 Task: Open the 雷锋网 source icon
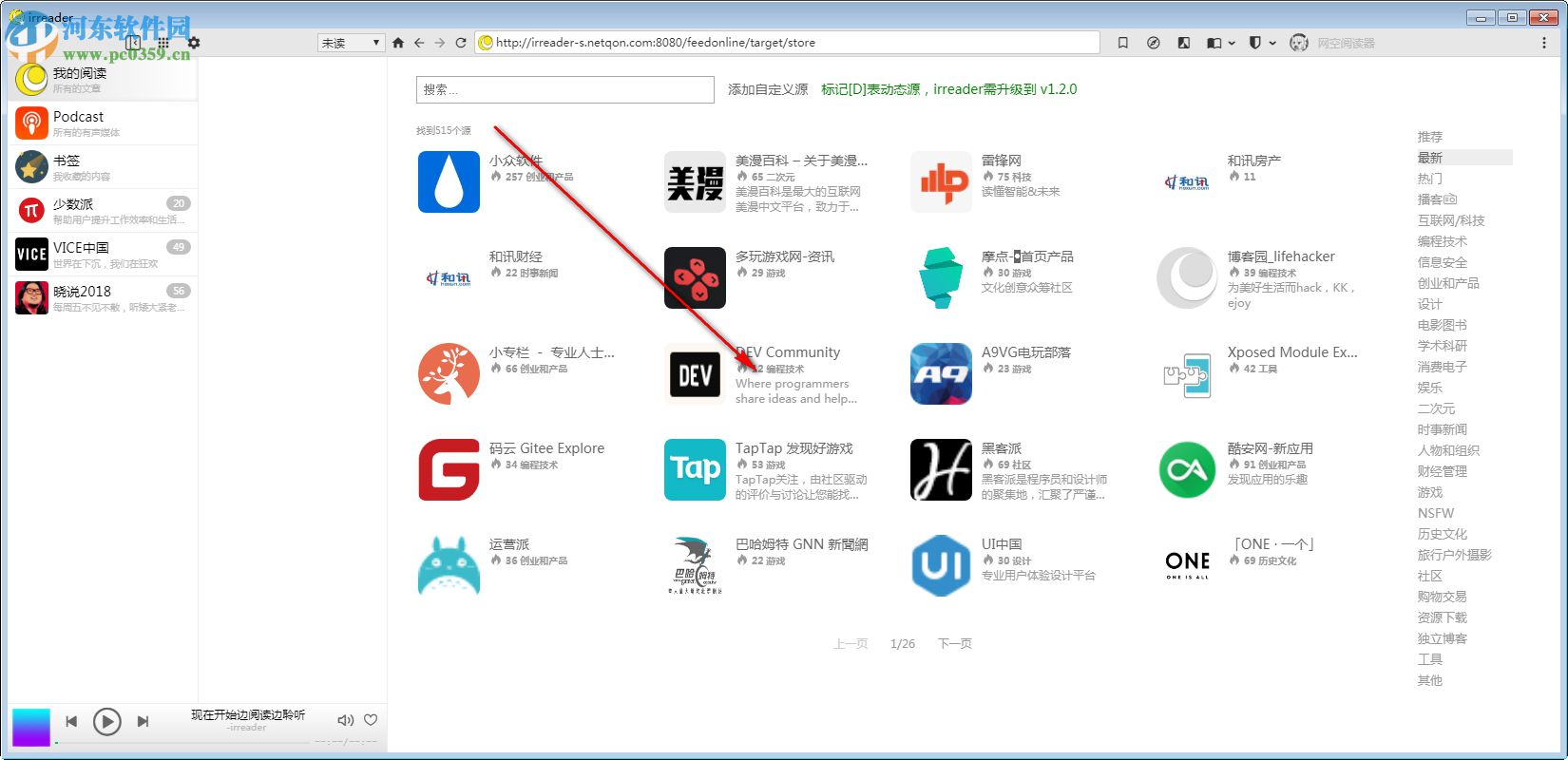pos(941,181)
